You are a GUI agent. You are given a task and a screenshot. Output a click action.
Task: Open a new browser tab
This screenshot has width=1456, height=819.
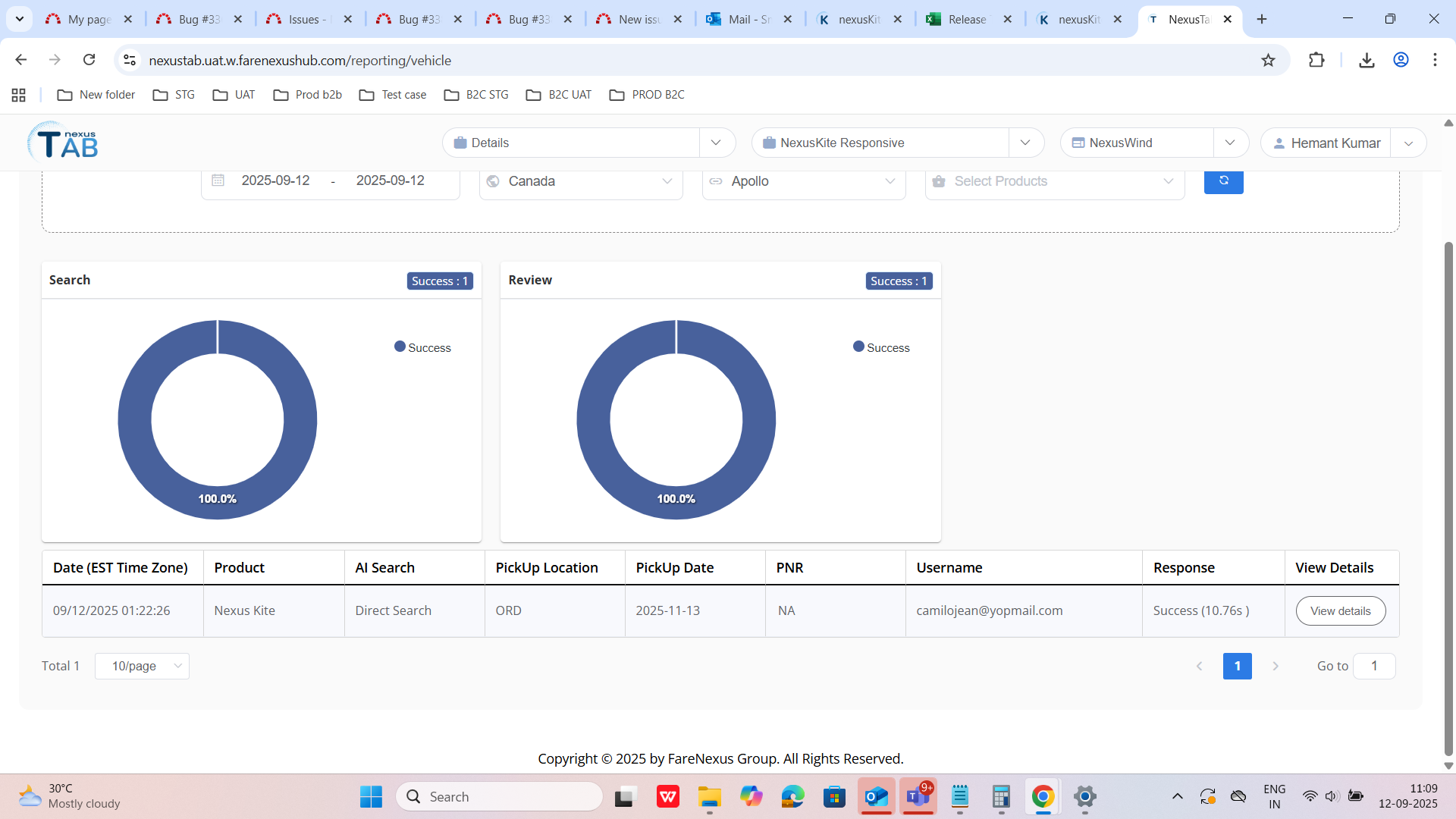(1262, 19)
